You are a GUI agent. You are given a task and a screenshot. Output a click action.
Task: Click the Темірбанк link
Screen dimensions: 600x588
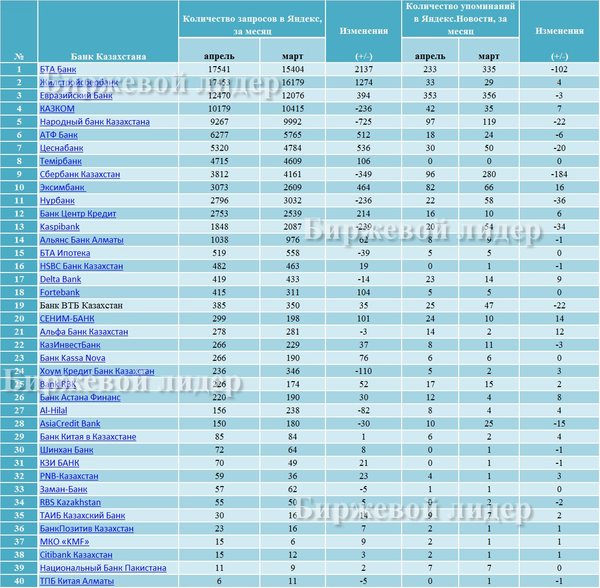[x=60, y=161]
